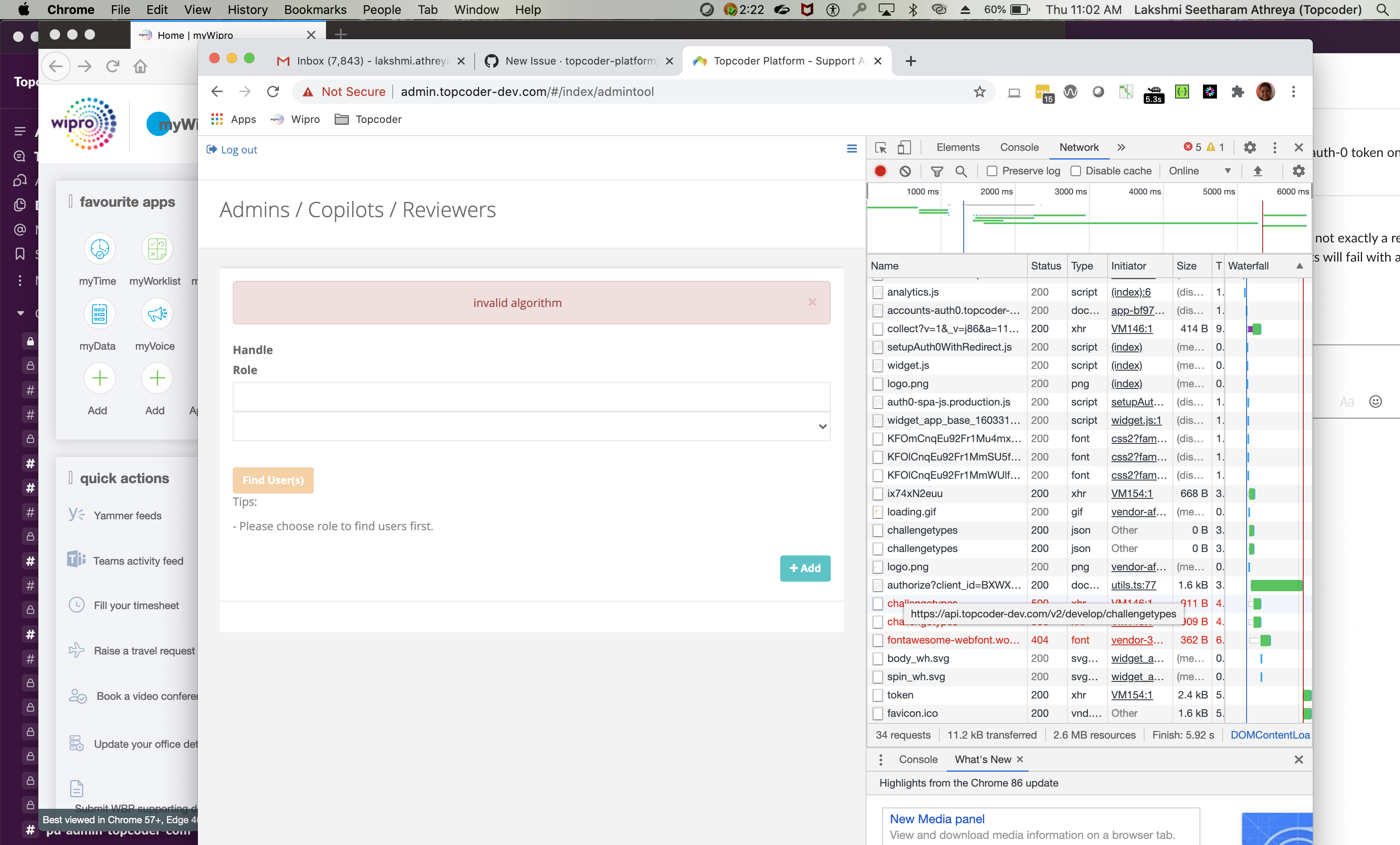Expand the Role select dropdown

531,427
